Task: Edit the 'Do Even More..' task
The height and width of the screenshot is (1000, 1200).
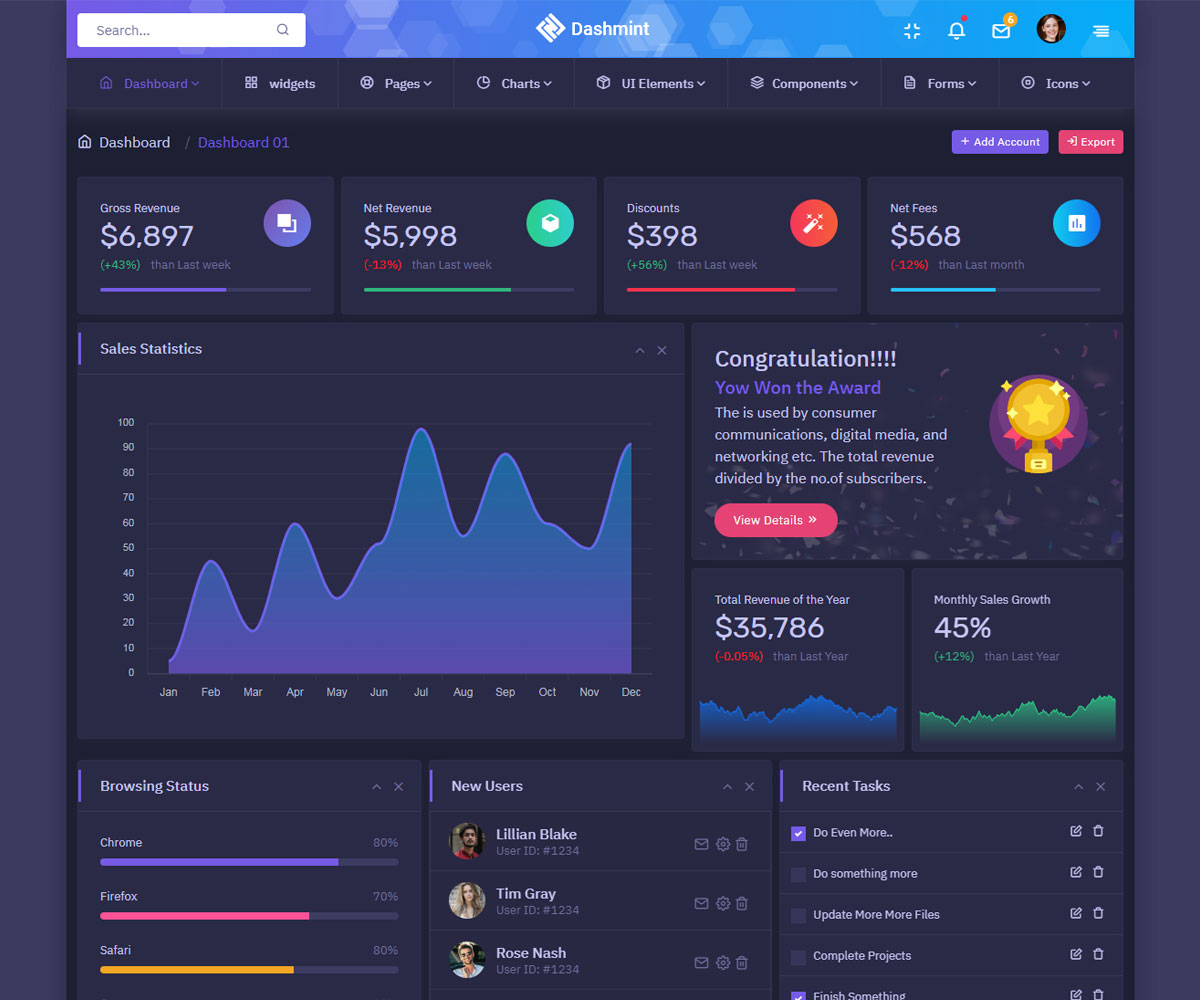Action: click(x=1076, y=831)
